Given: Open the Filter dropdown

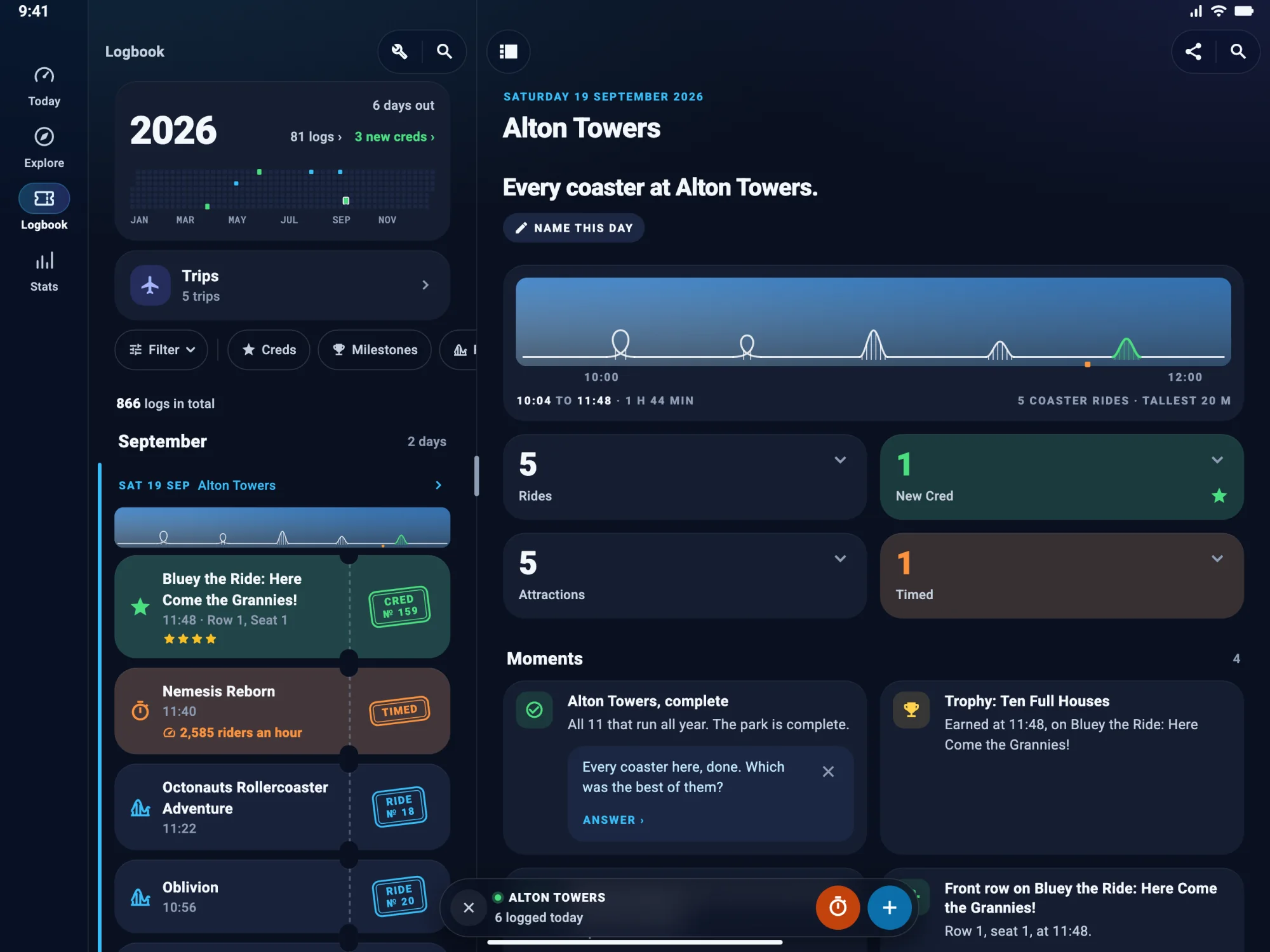Looking at the screenshot, I should click(161, 350).
